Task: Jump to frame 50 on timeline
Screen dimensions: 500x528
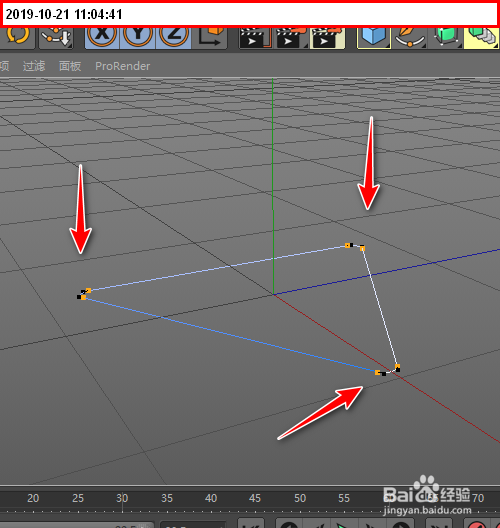Action: [x=300, y=498]
